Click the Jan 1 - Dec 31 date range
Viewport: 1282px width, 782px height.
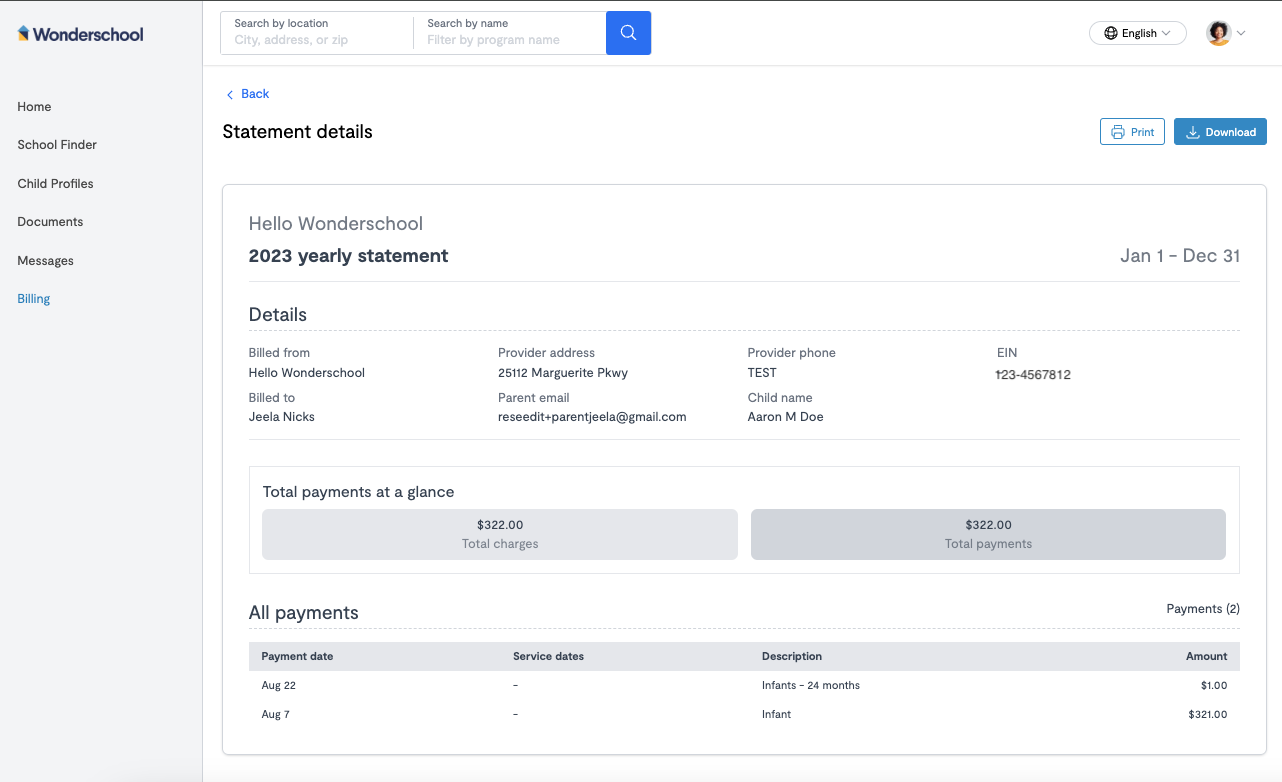click(1180, 256)
